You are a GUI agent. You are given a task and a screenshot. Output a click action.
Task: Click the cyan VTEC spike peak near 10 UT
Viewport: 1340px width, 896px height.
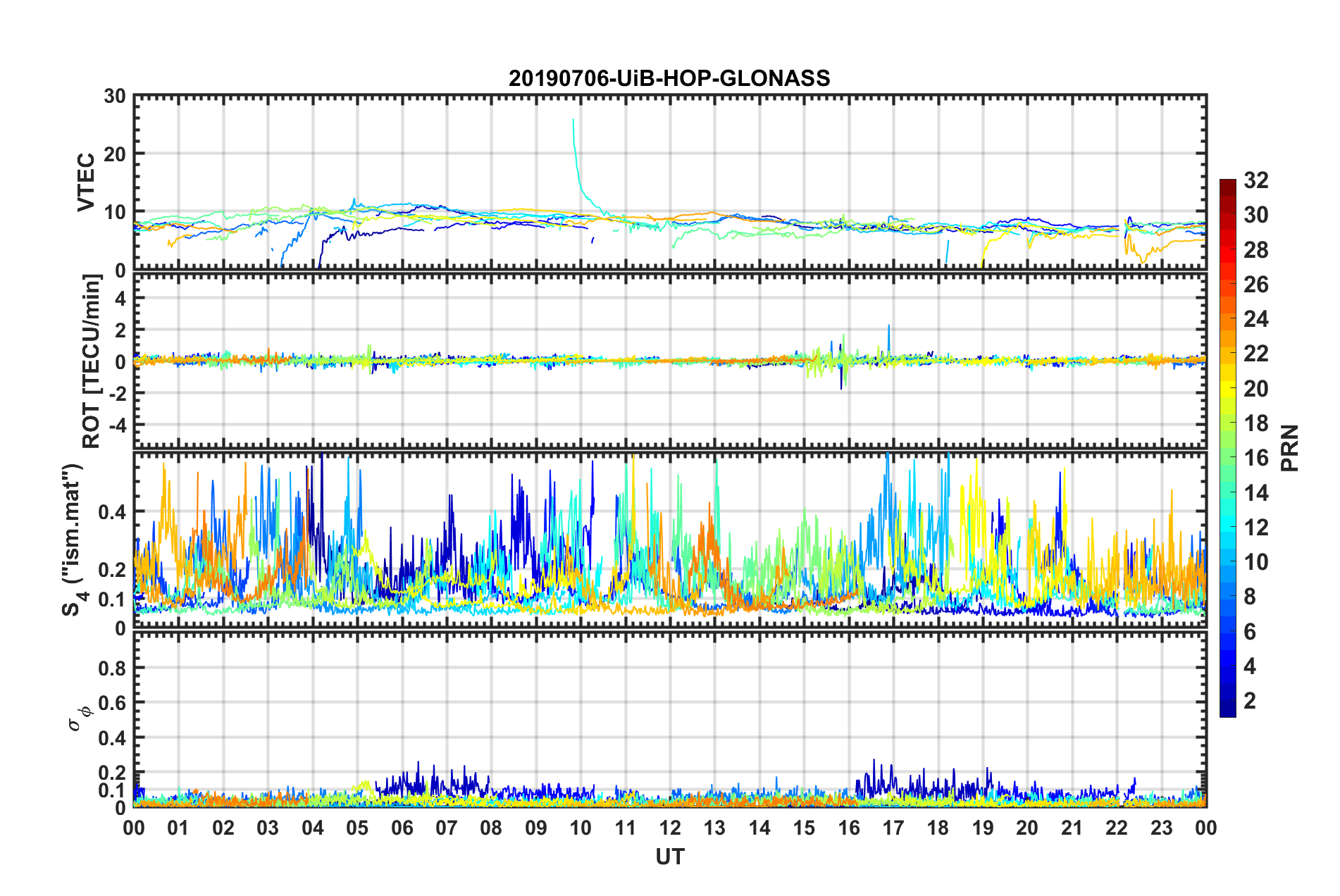(573, 120)
